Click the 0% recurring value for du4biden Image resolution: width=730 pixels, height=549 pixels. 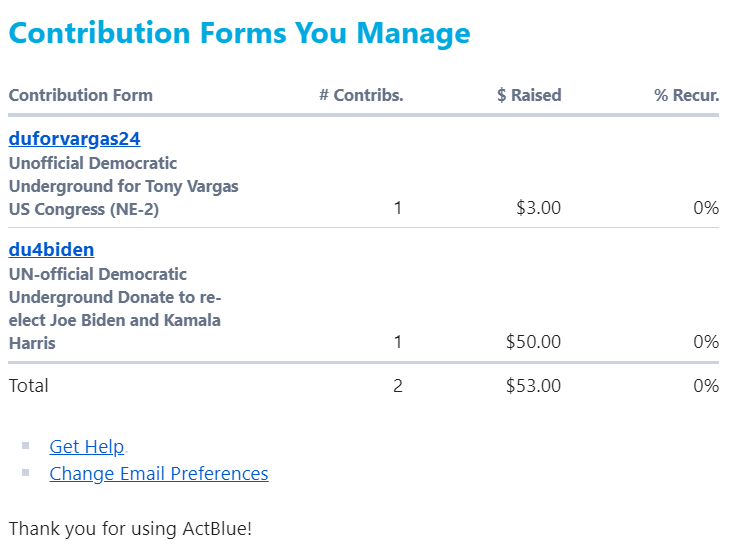coord(706,342)
